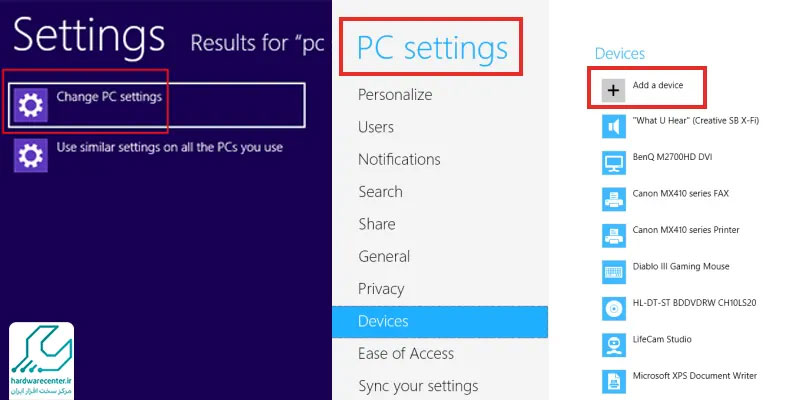Open the Search settings category

click(x=380, y=192)
